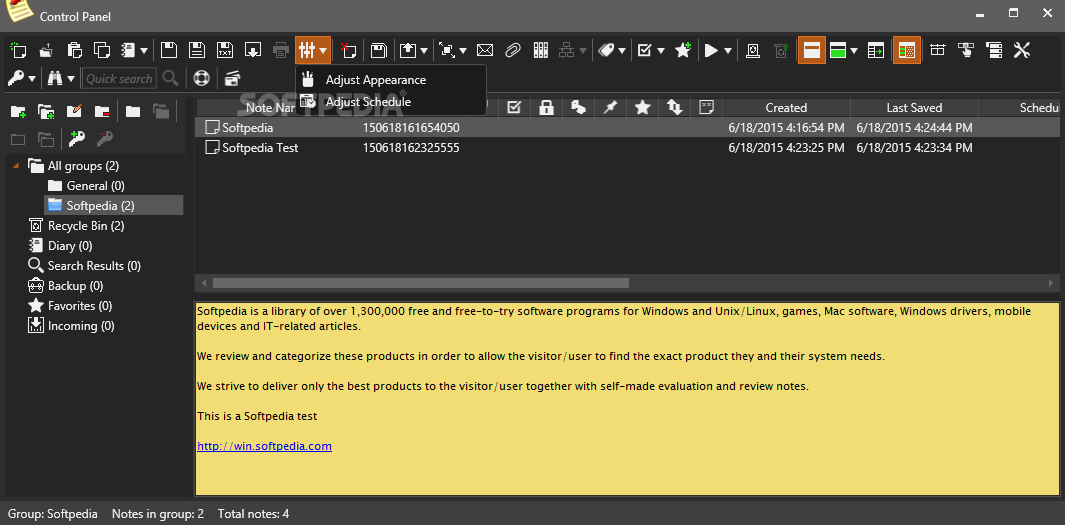Screen dimensions: 1065x525
Task: Click the credit card support icon
Action: click(x=232, y=79)
